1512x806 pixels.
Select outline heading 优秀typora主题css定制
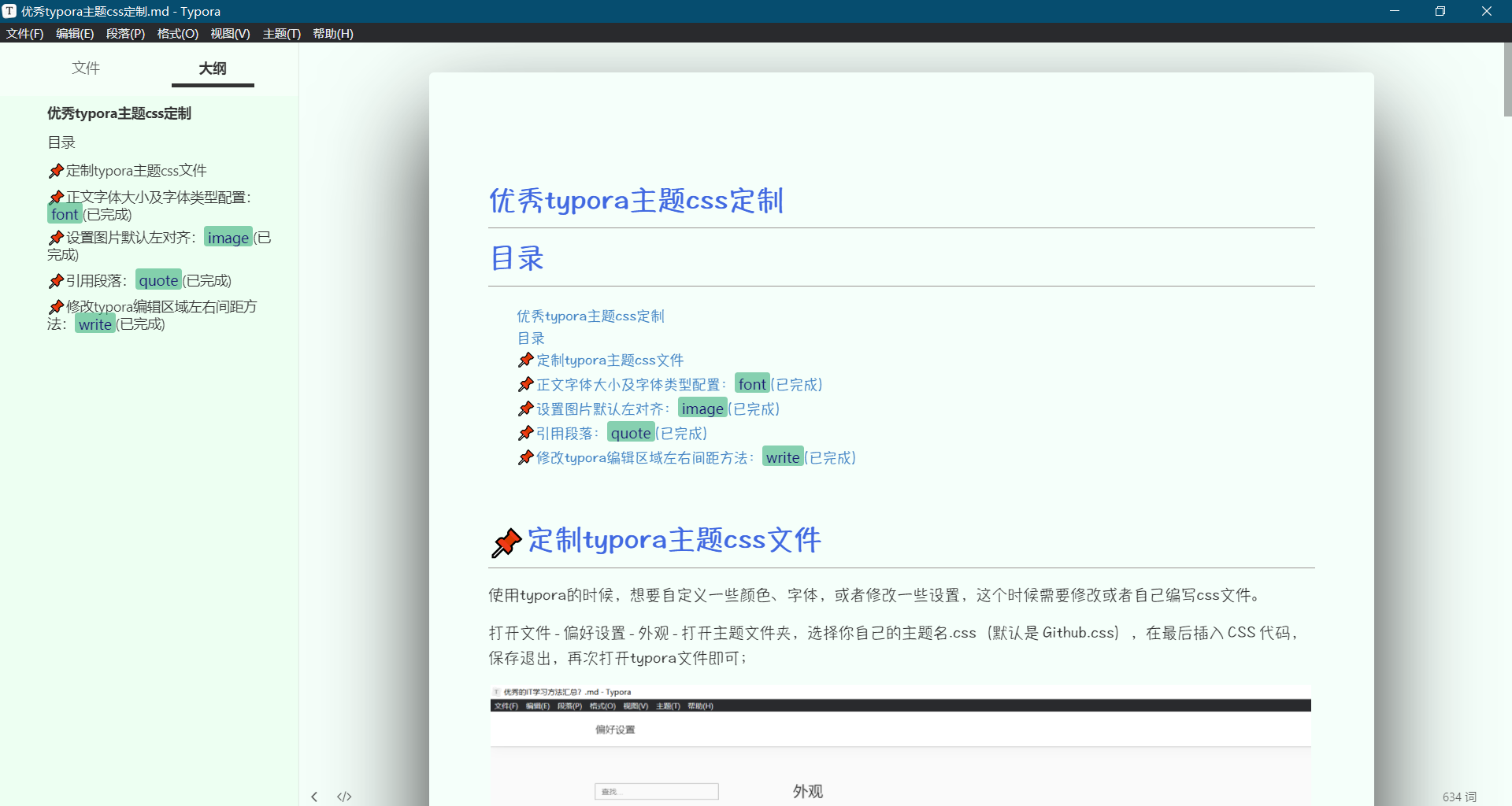point(119,113)
